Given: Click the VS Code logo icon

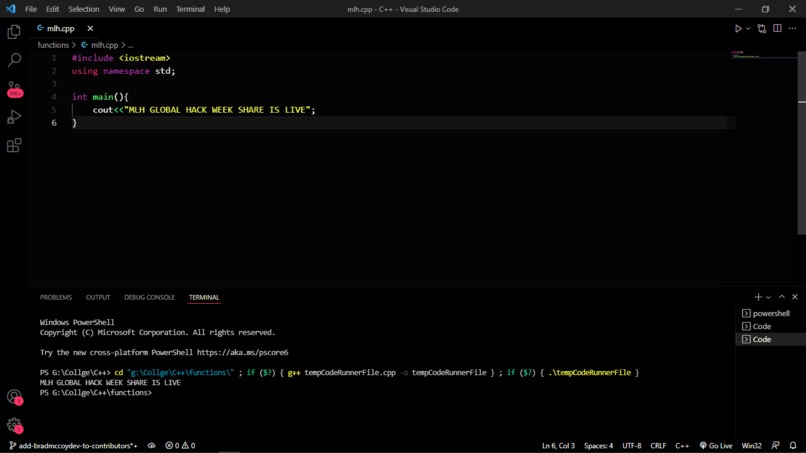Looking at the screenshot, I should coord(11,9).
